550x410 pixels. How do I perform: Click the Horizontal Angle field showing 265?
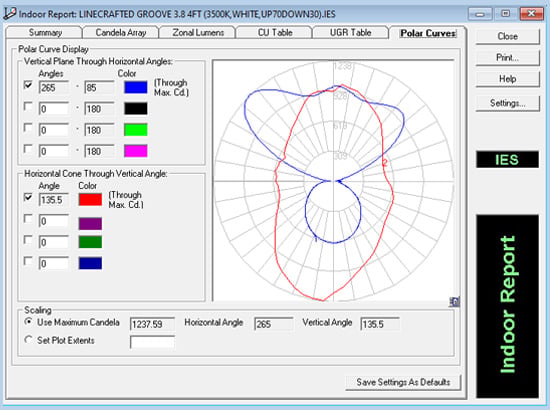pos(274,324)
